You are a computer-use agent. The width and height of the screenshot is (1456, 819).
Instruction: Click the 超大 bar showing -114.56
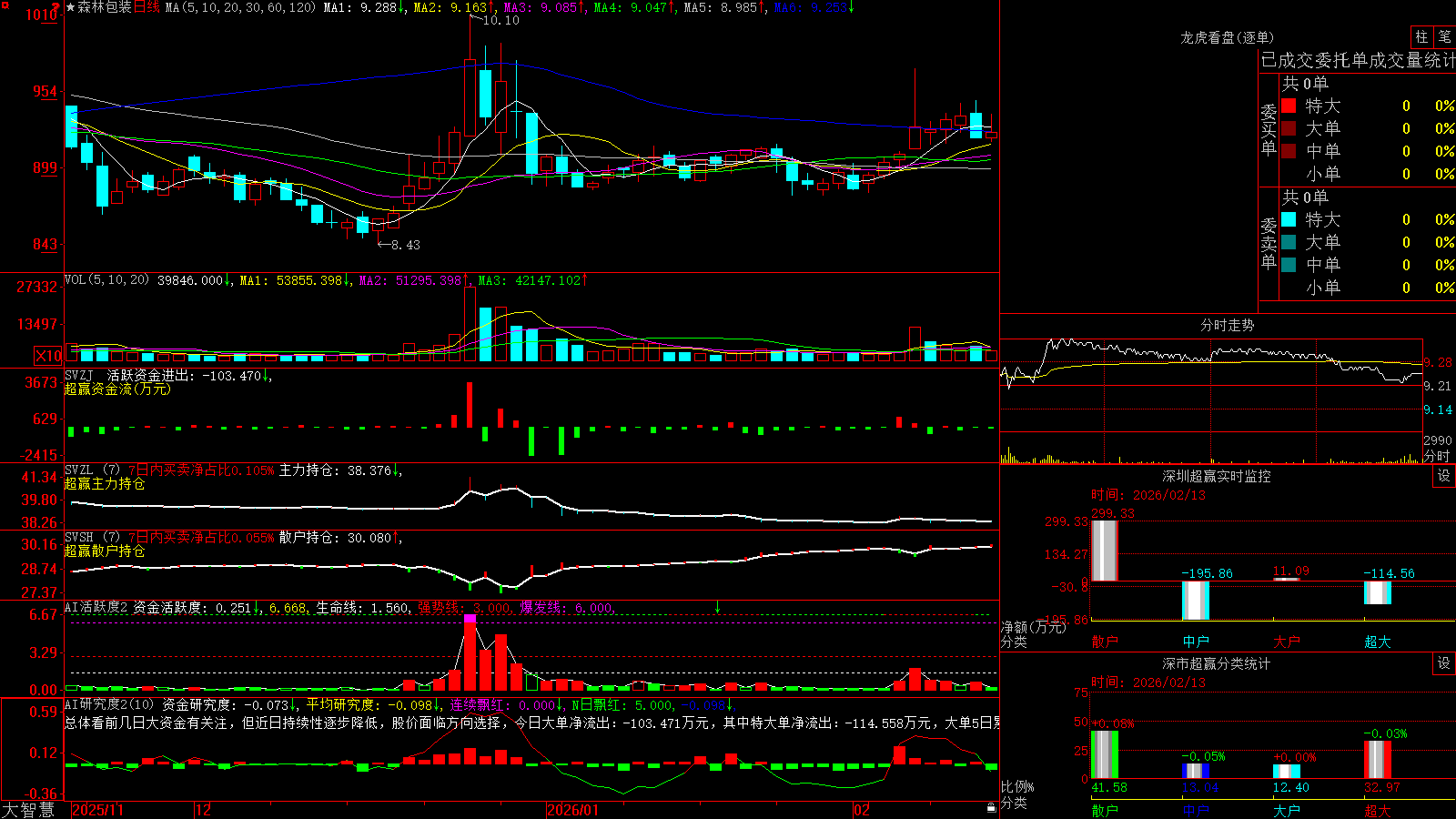click(1378, 592)
